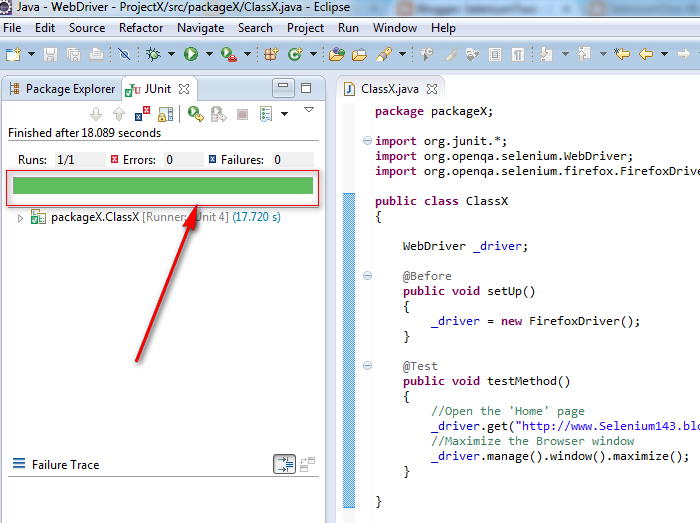This screenshot has width=700, height=523.
Task: Click the New Java Package icon
Action: coord(271,54)
